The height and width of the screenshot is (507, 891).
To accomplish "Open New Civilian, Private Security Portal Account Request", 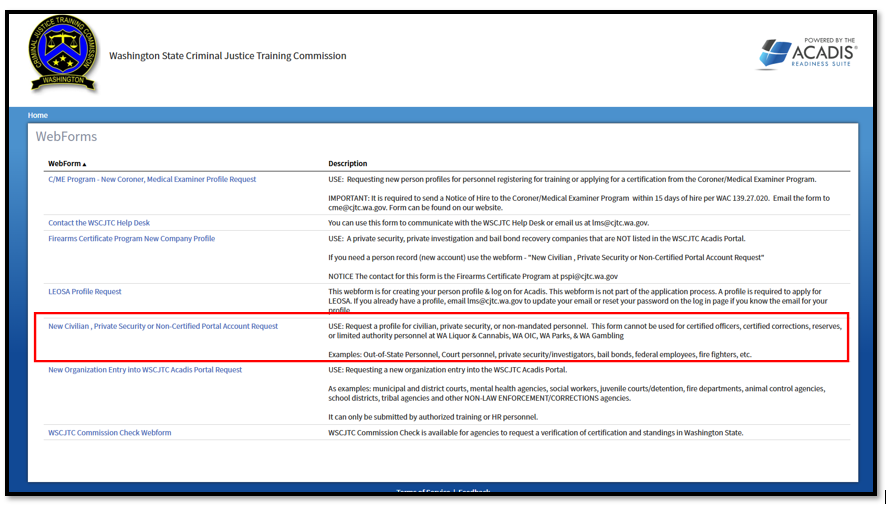I will coord(163,326).
